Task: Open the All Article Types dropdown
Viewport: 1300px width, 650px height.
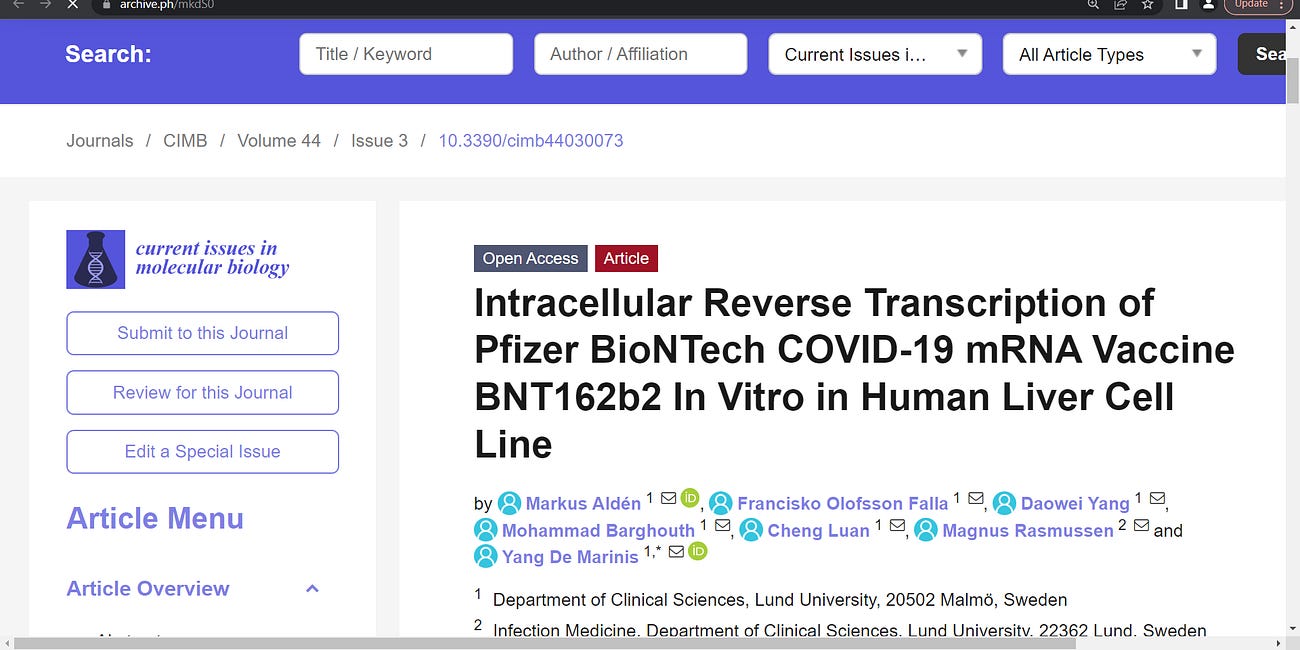Action: tap(1109, 54)
